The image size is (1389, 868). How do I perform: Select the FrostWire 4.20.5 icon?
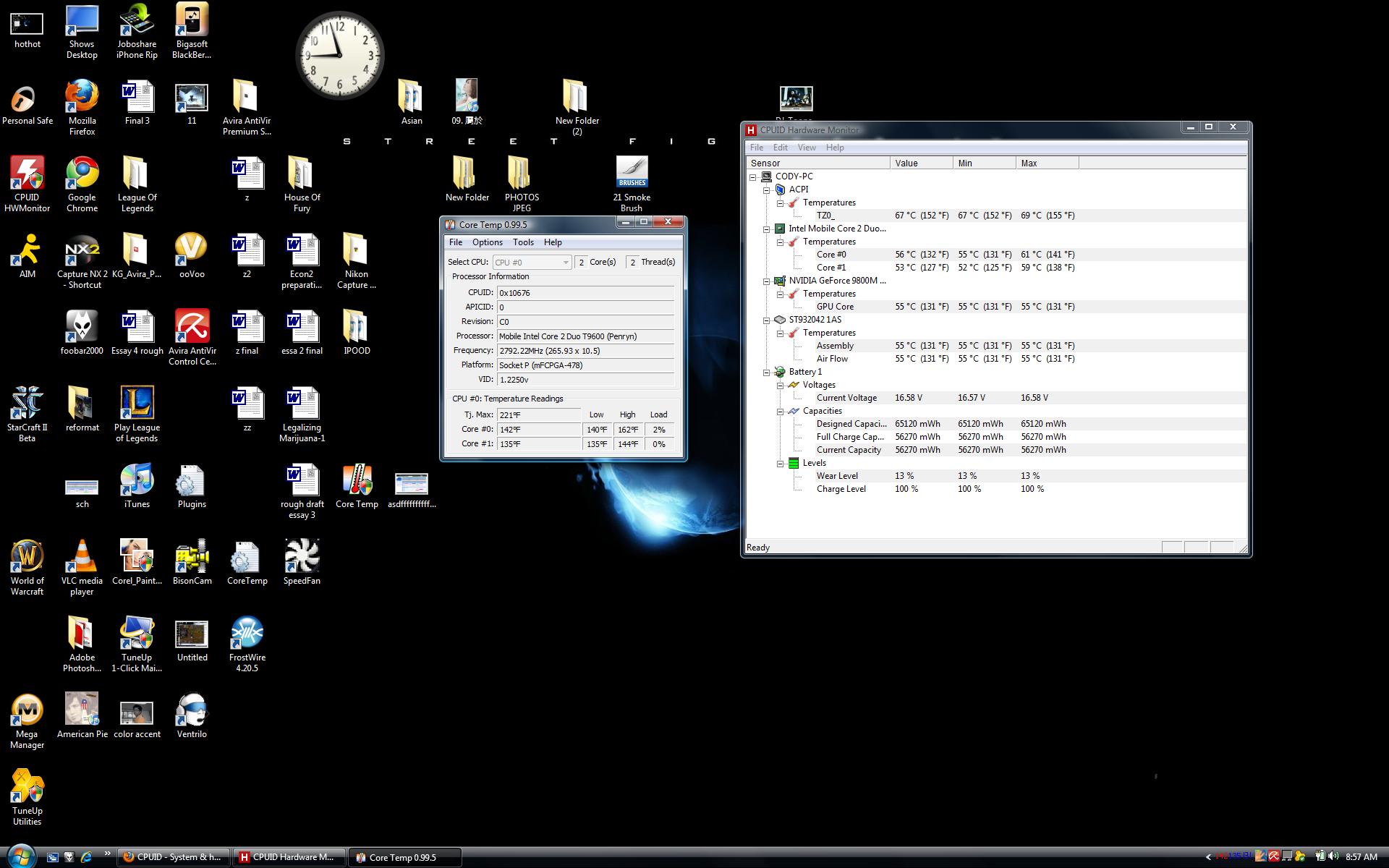247,644
